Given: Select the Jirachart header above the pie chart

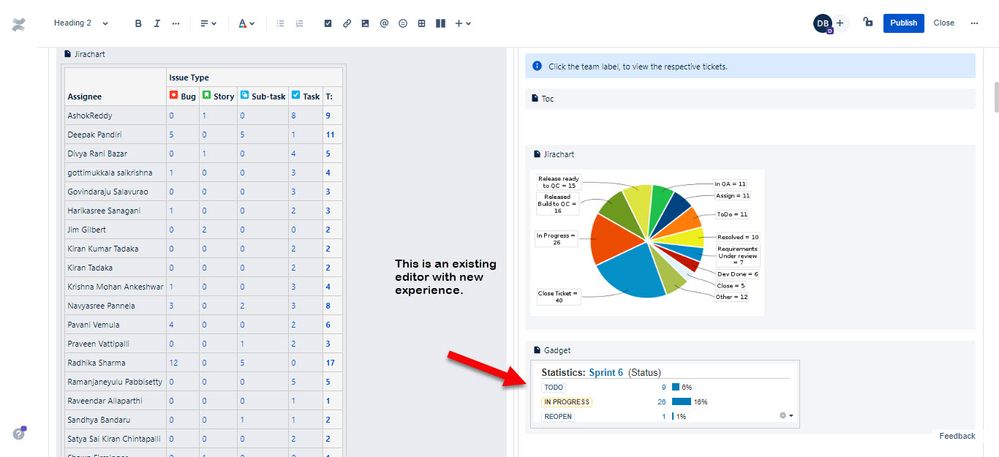Looking at the screenshot, I should 554,154.
